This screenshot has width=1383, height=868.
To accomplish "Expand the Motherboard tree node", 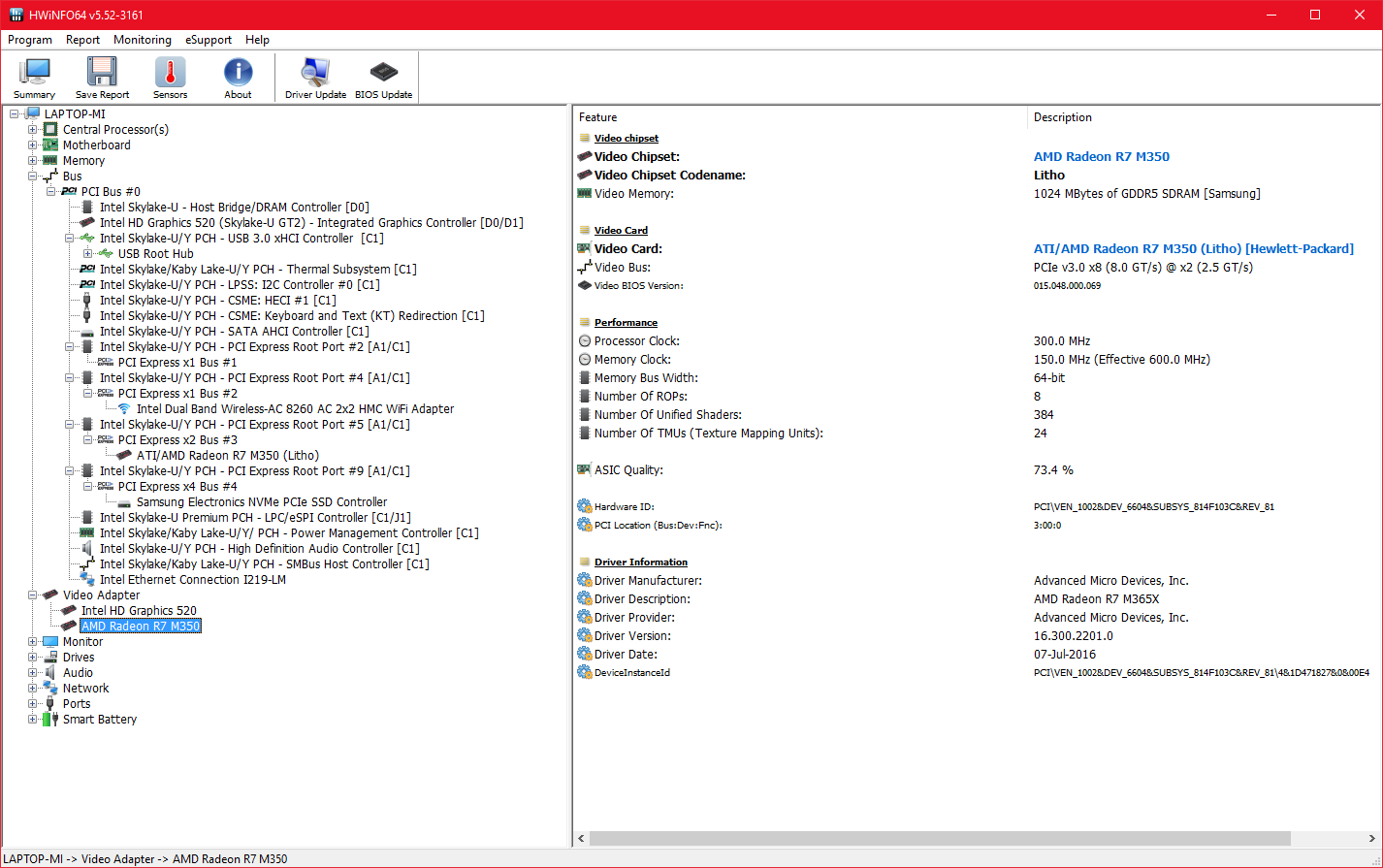I will pos(33,145).
